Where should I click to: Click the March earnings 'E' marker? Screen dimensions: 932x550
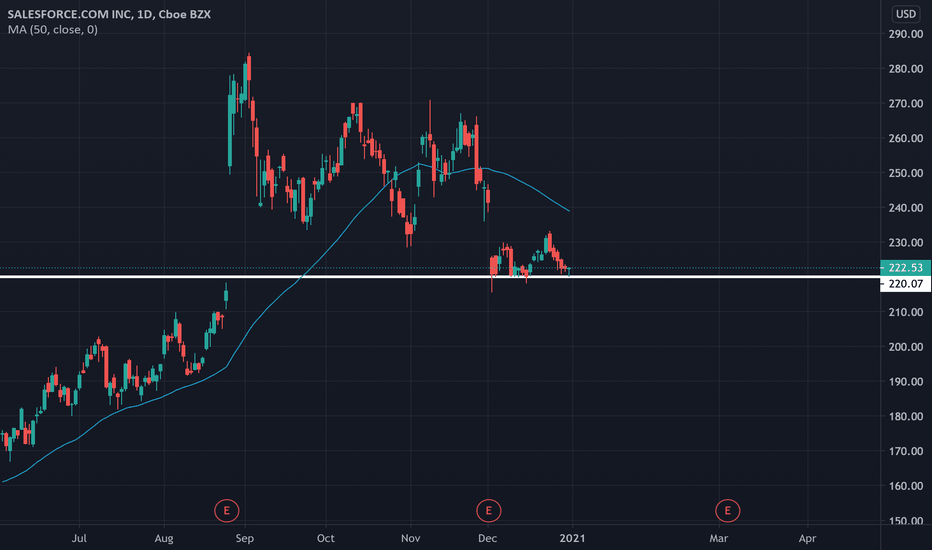728,510
